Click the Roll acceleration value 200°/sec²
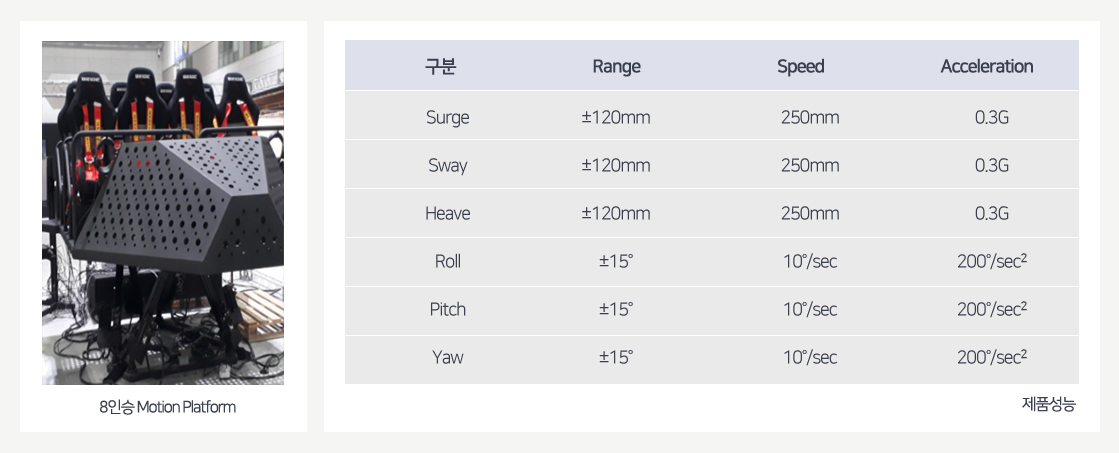This screenshot has width=1119, height=453. [x=992, y=261]
